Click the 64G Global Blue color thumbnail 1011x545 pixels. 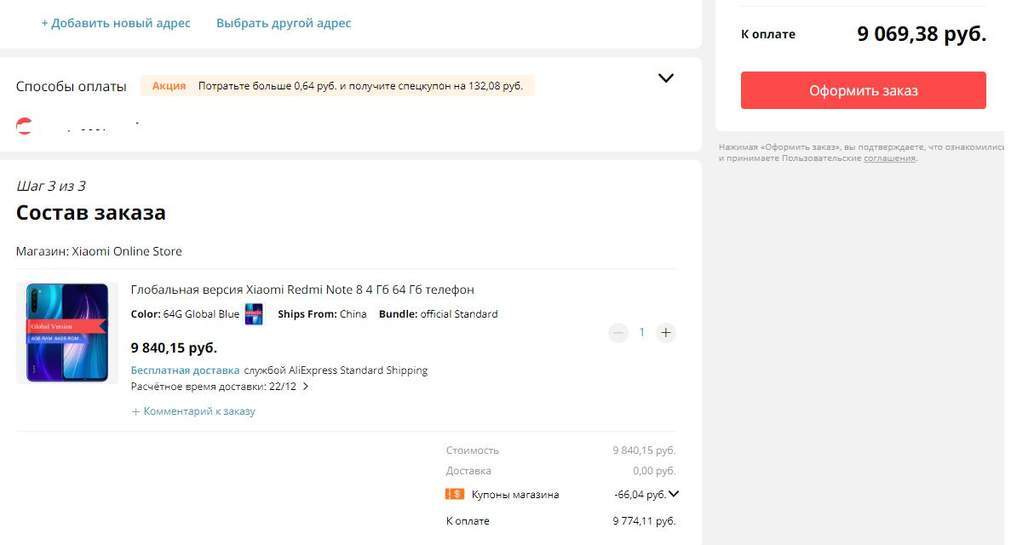point(254,314)
